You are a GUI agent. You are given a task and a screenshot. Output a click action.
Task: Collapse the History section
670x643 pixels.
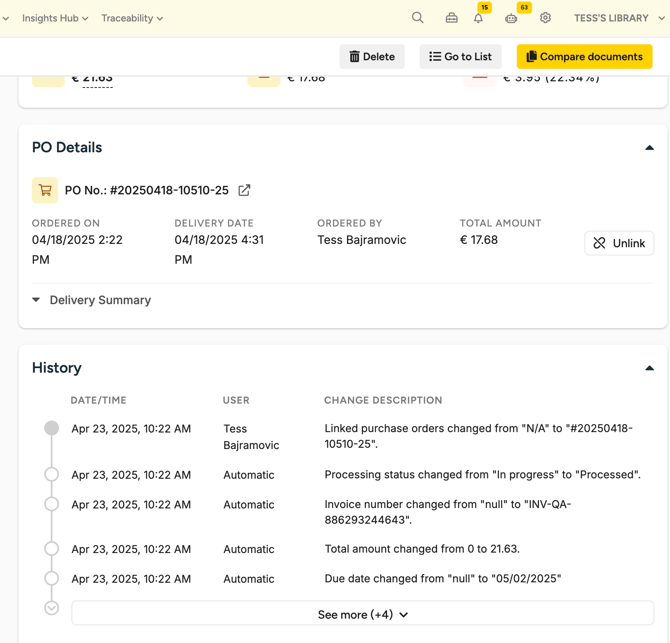coord(649,368)
